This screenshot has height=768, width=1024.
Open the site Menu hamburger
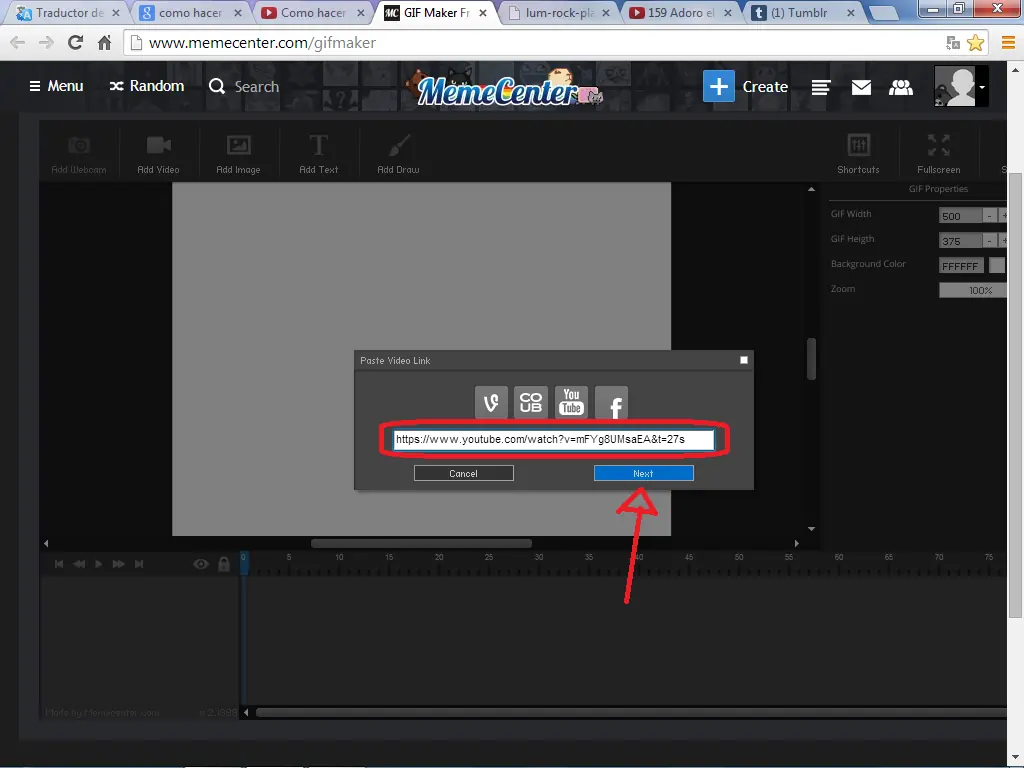[56, 86]
